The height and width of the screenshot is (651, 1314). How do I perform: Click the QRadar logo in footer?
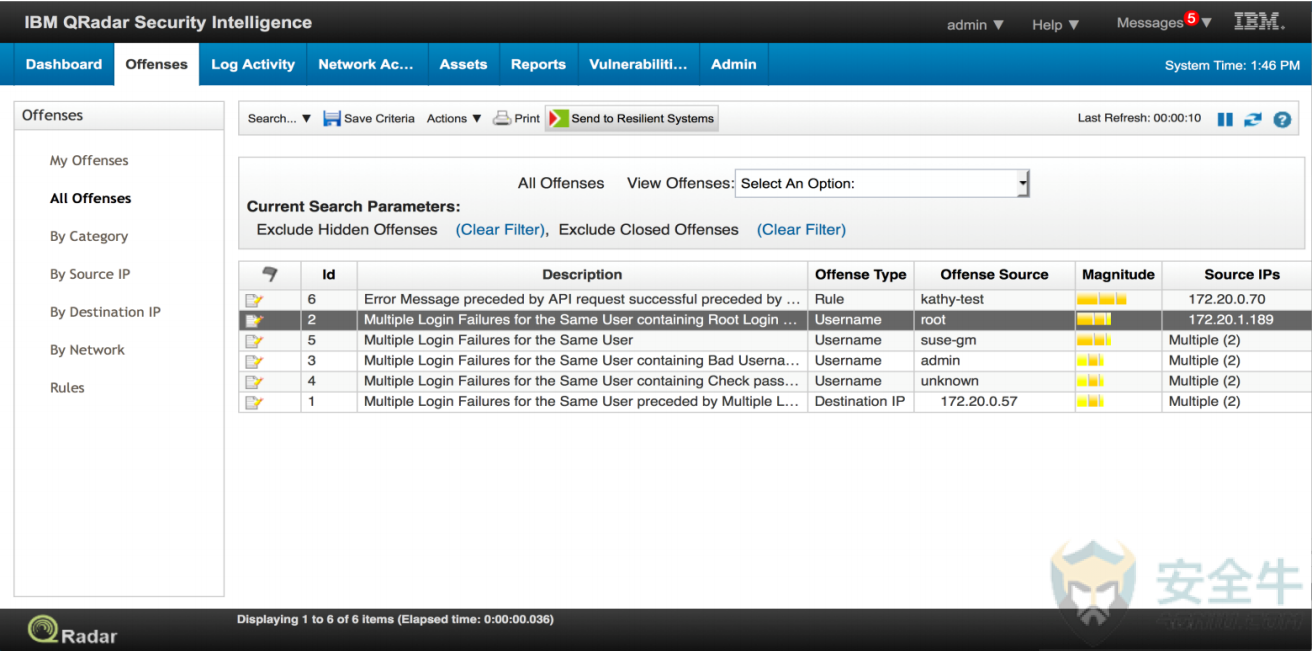click(x=73, y=630)
